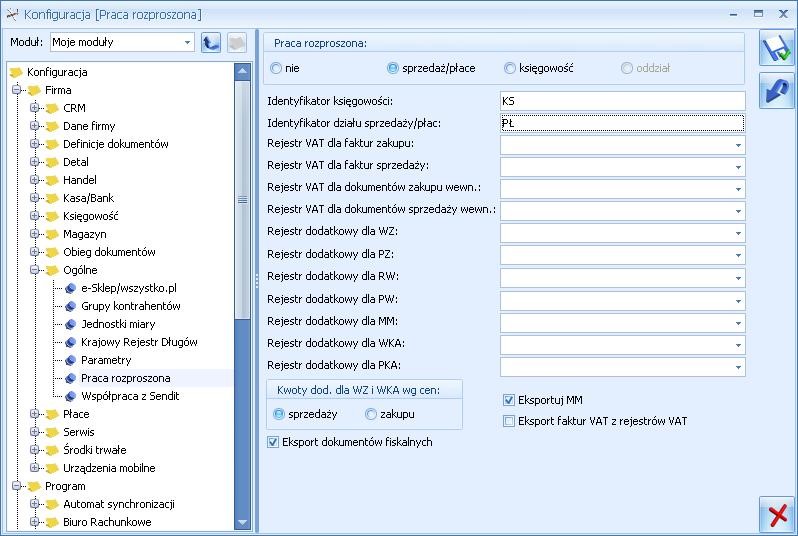Choose 'sprzedaży' under Kwoty dod. dla WZ
798x536 pixels.
pos(279,414)
